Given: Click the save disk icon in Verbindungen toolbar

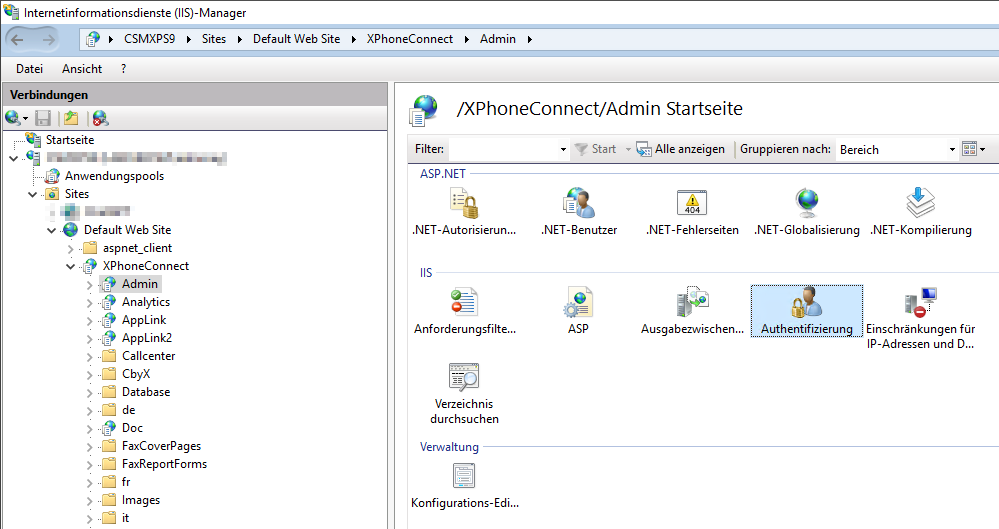Looking at the screenshot, I should tap(43, 118).
